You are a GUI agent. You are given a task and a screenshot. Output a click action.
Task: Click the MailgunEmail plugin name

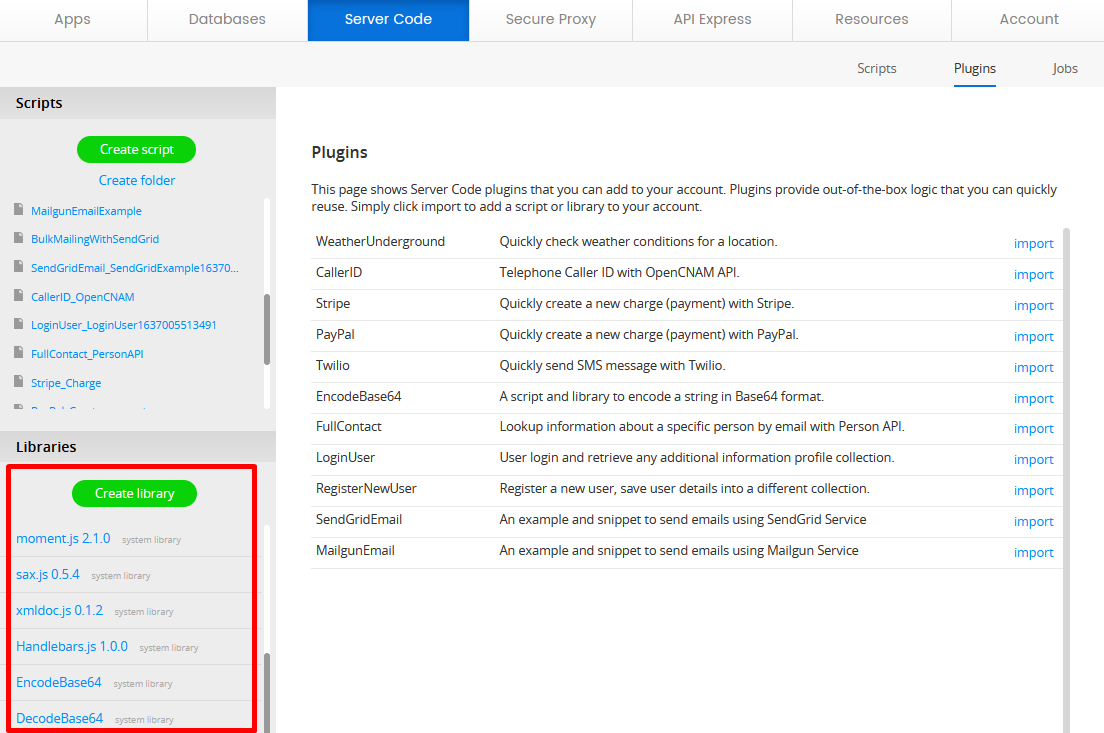[355, 551]
